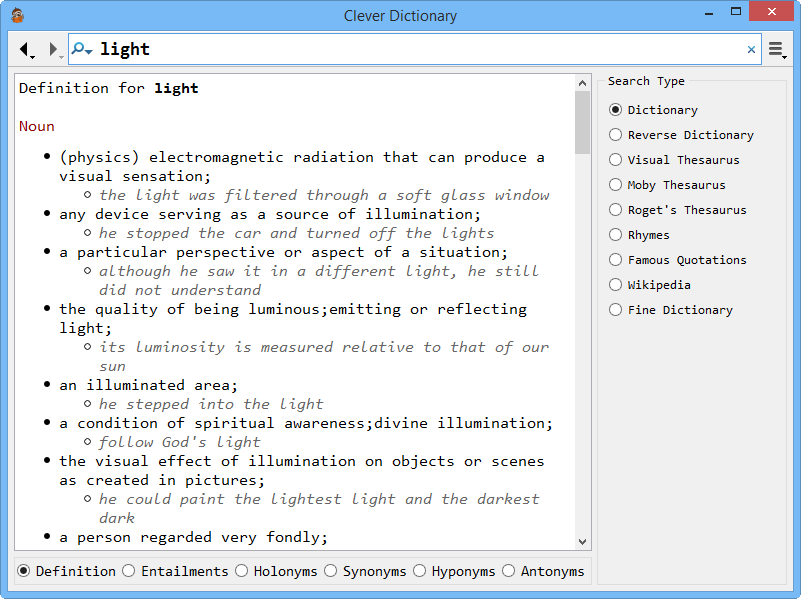Select the Reverse Dictionary search type
The image size is (801, 599).
681,135
